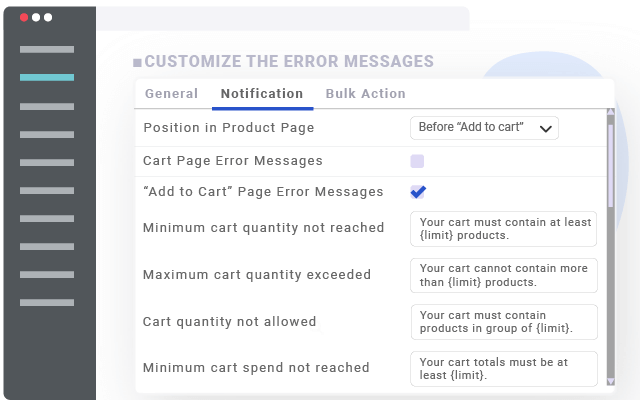The image size is (640, 400).
Task: Click the Minimum cart quantity message field
Action: pyautogui.click(x=503, y=229)
